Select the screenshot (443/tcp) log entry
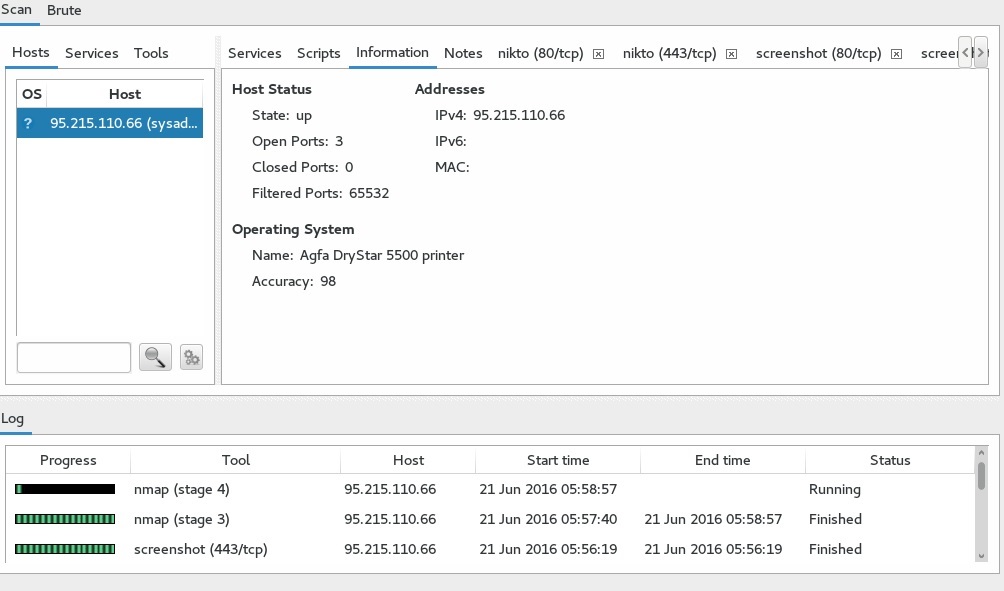This screenshot has width=1004, height=591. click(x=490, y=549)
